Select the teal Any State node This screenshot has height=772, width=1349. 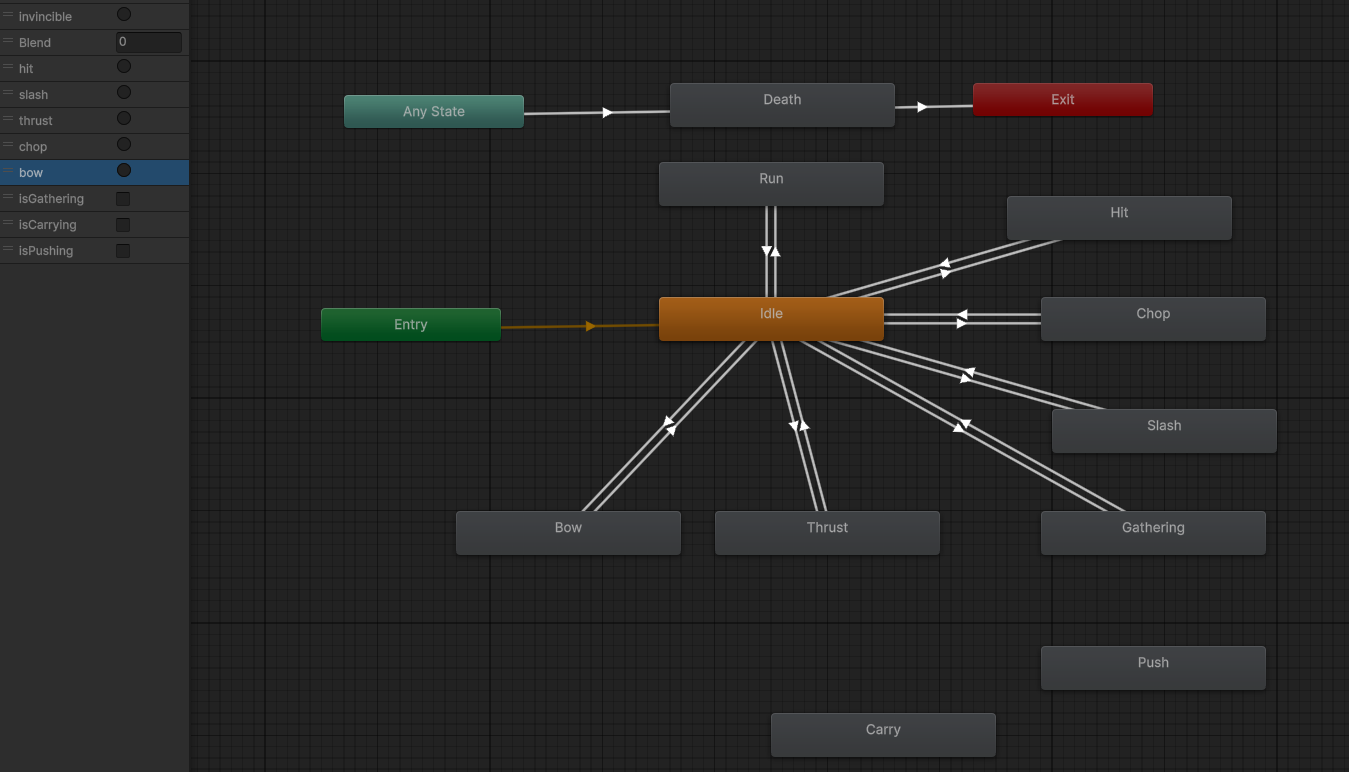(x=433, y=112)
